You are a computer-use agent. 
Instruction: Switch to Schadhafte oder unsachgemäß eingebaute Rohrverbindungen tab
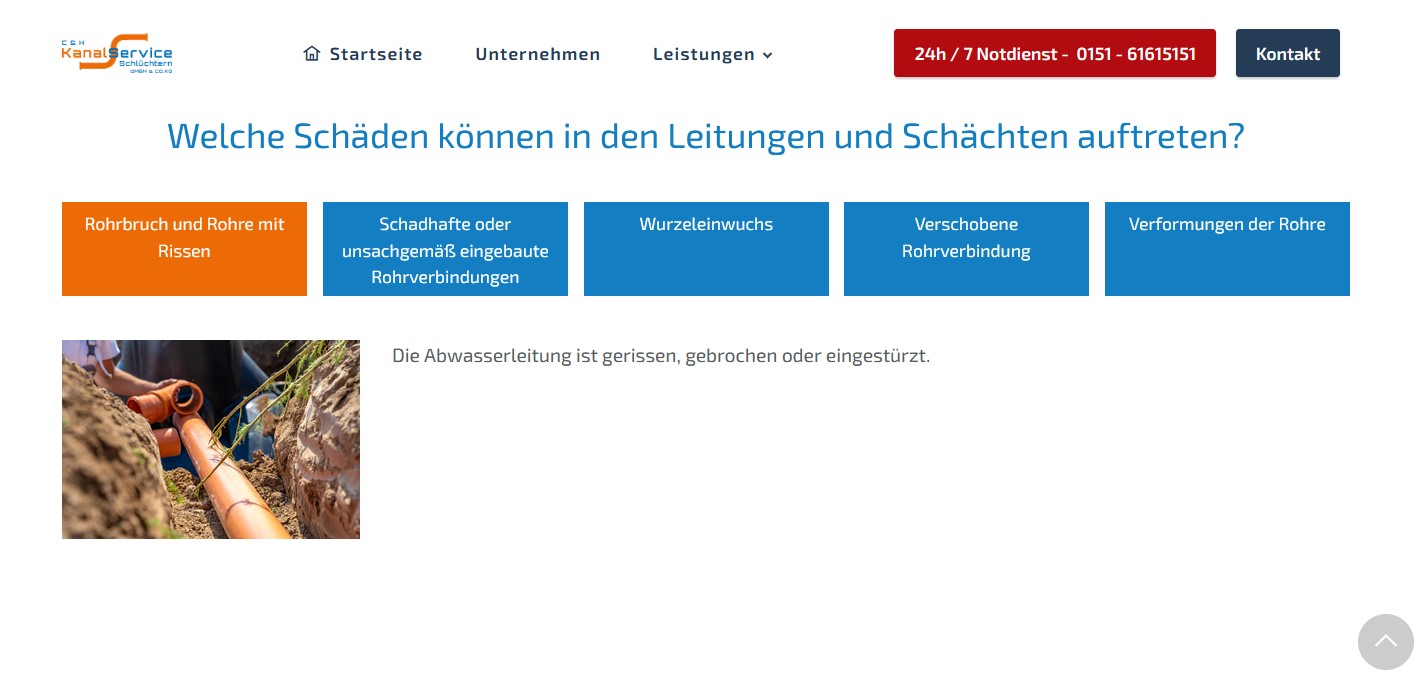click(445, 249)
